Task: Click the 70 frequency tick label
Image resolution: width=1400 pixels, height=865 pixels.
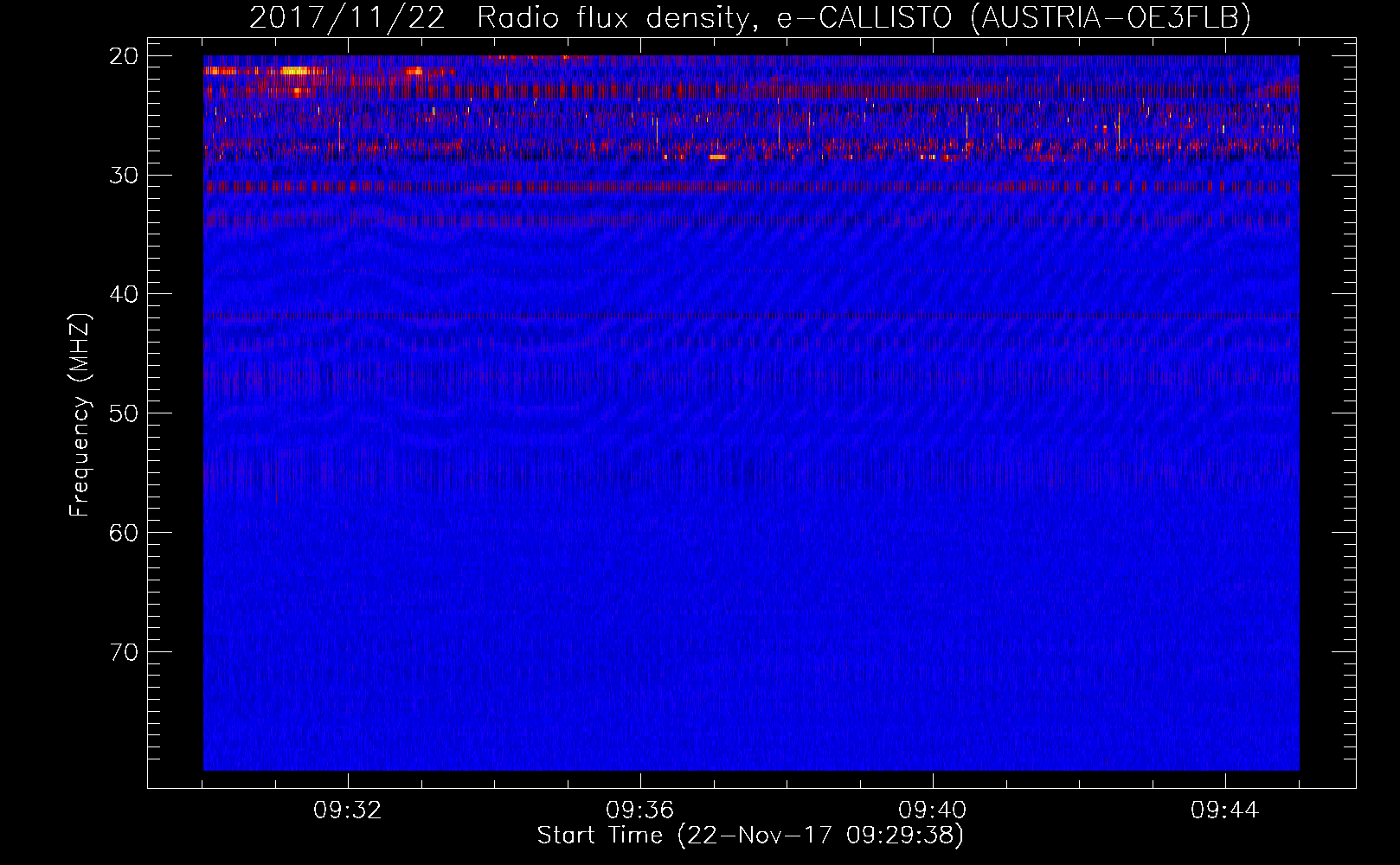Action: [124, 651]
